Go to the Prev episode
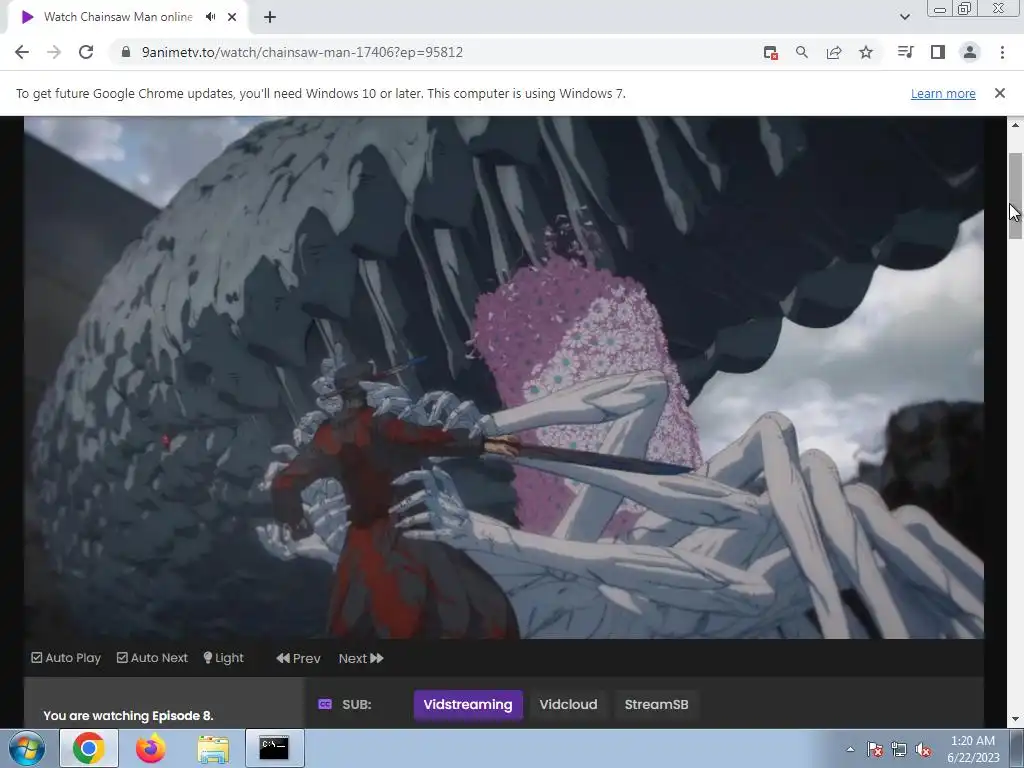Image resolution: width=1024 pixels, height=768 pixels. 298,658
